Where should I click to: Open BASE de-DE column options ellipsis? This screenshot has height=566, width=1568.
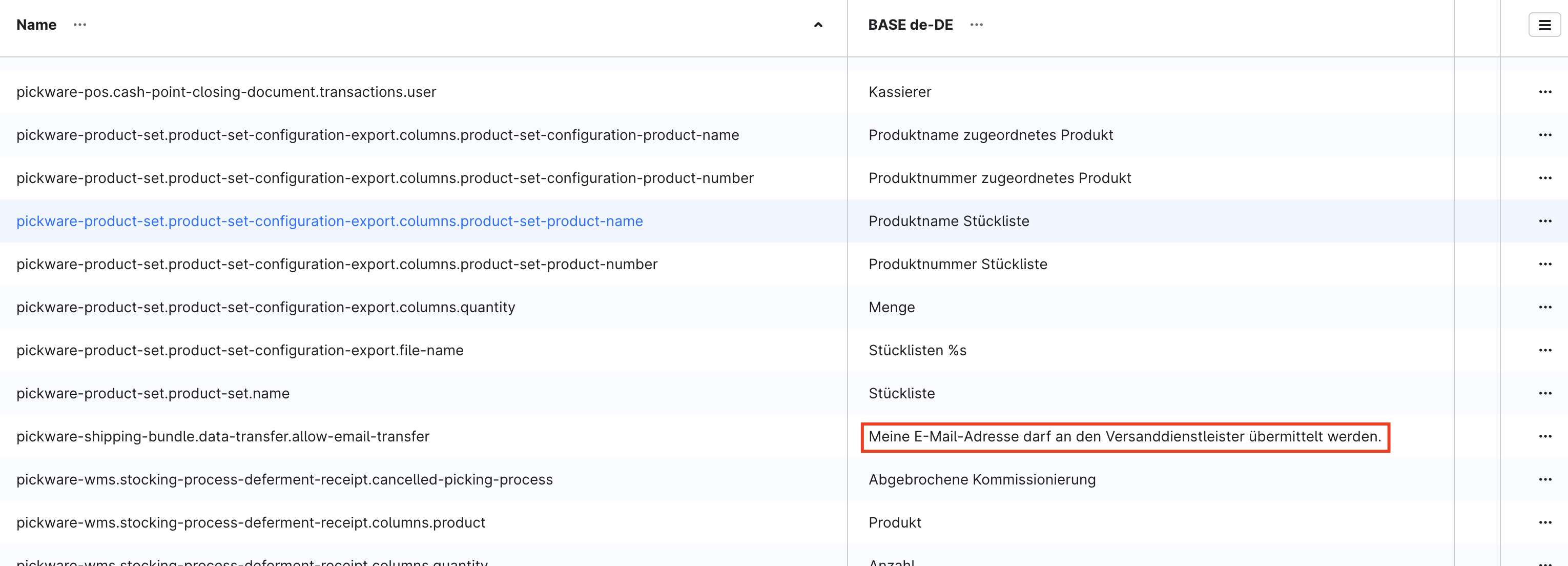(x=976, y=25)
